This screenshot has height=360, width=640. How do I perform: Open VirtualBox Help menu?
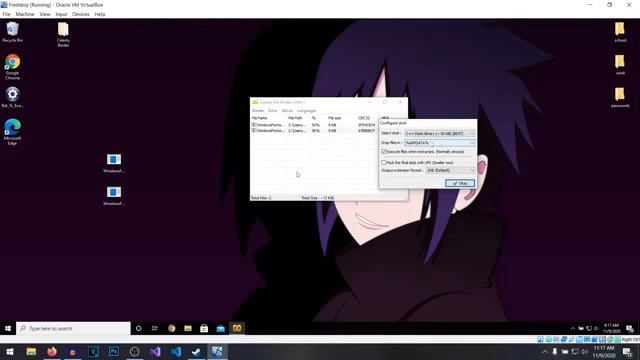(x=100, y=14)
